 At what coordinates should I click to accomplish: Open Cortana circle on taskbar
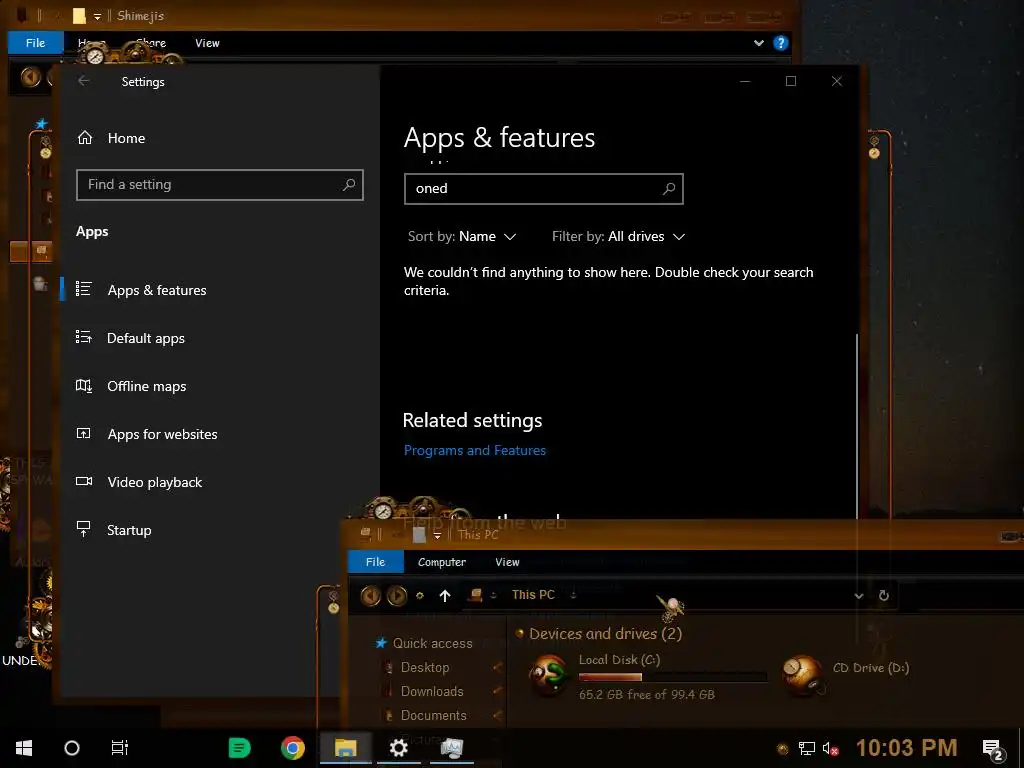click(72, 748)
